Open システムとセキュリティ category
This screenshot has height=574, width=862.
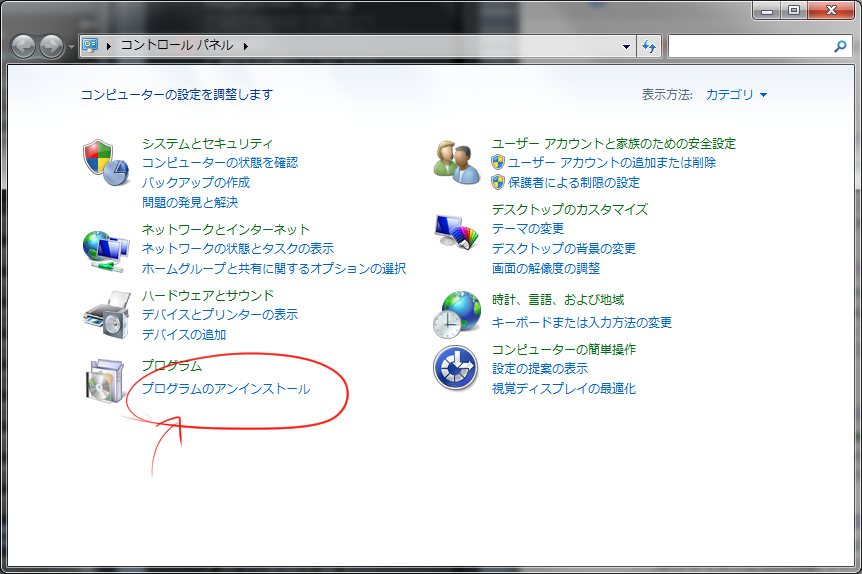pos(207,144)
